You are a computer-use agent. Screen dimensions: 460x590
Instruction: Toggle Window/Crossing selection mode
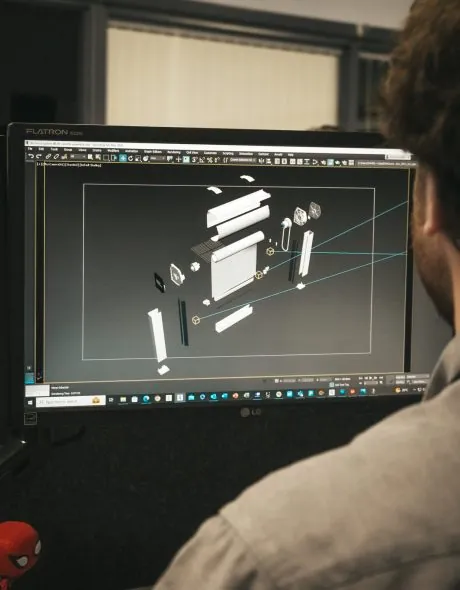(114, 158)
